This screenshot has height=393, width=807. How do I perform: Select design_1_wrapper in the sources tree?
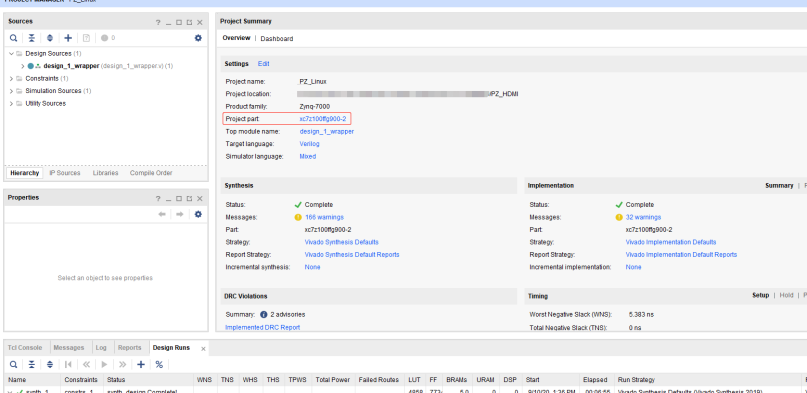coord(71,66)
